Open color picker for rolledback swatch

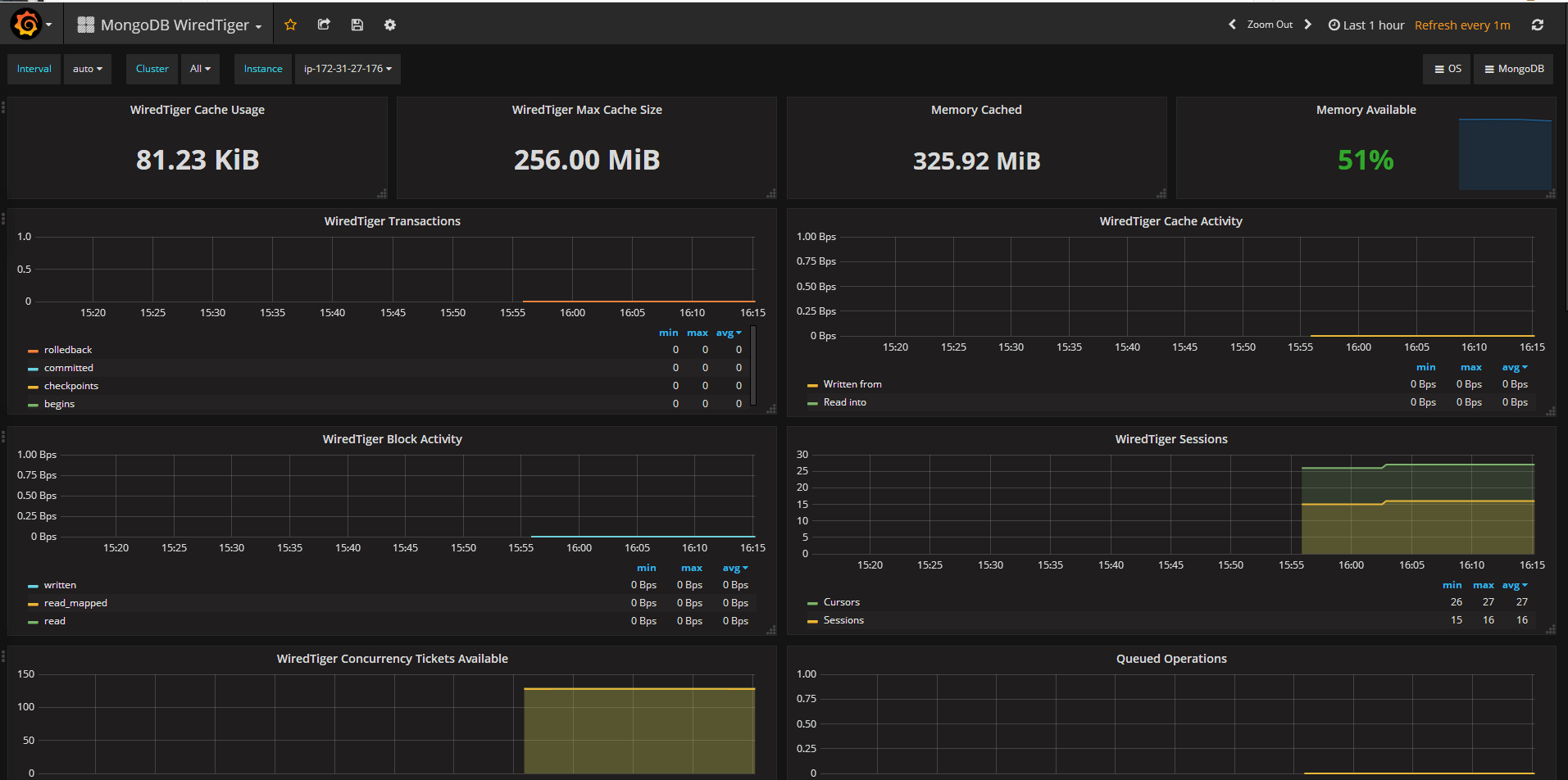click(33, 351)
